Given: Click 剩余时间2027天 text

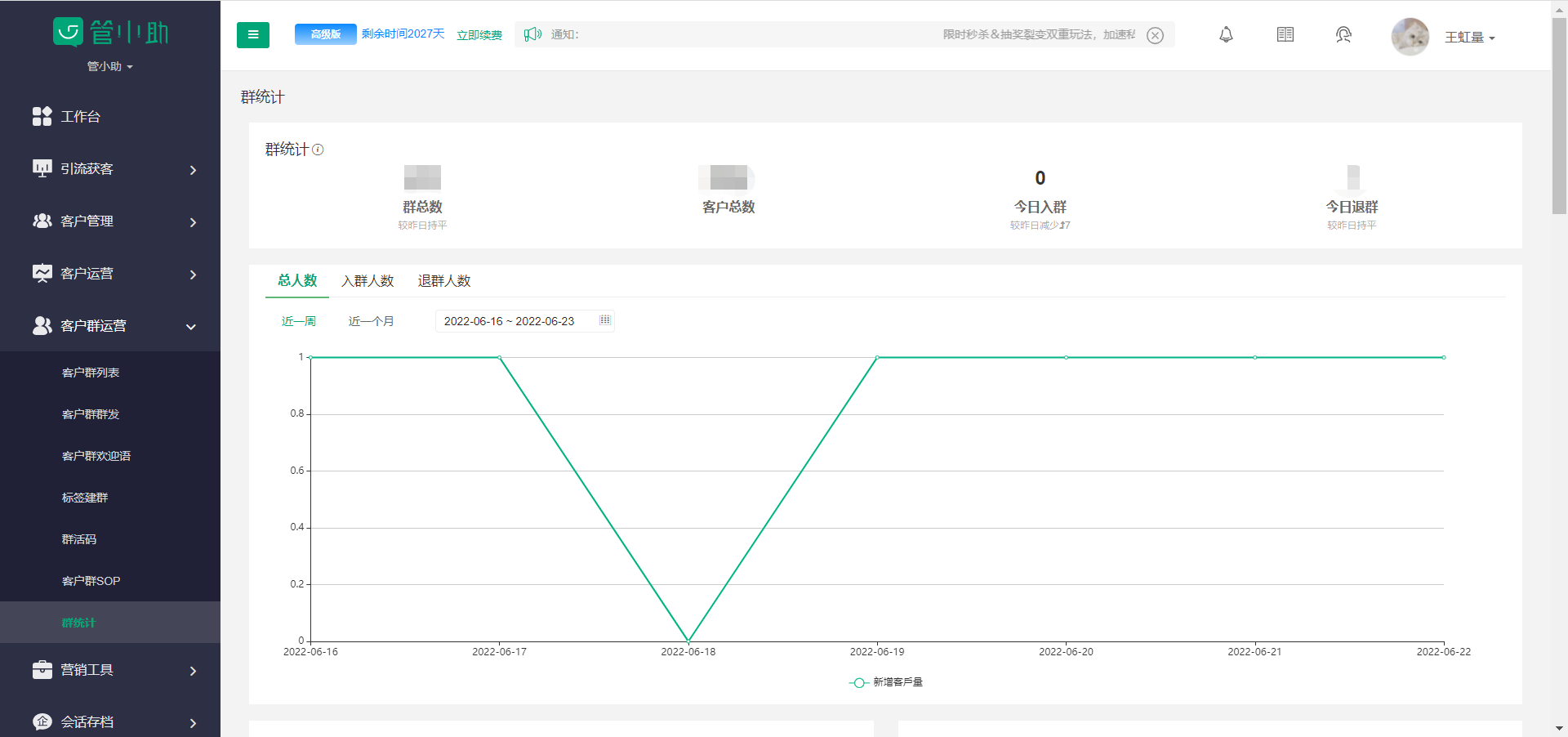Looking at the screenshot, I should pos(403,33).
